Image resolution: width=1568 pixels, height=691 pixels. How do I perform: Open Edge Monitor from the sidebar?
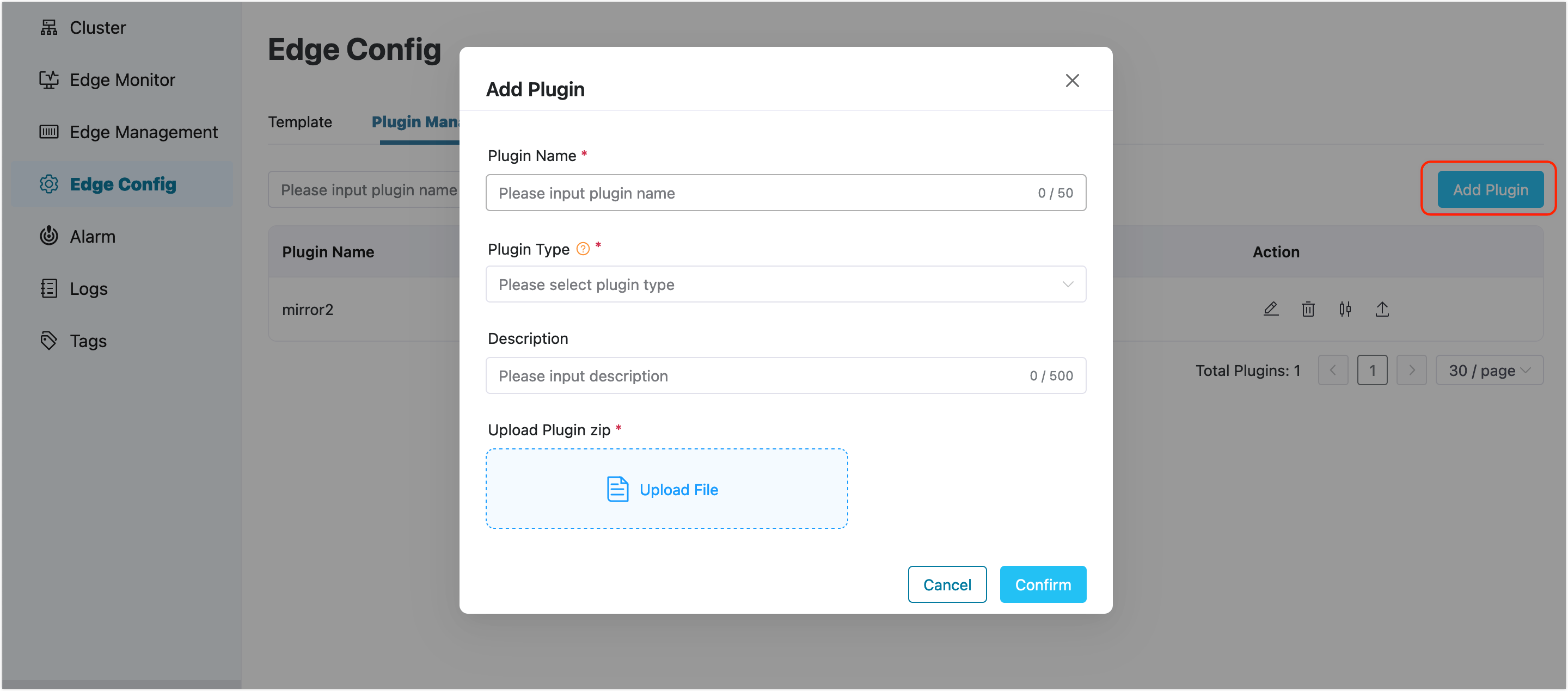(122, 79)
